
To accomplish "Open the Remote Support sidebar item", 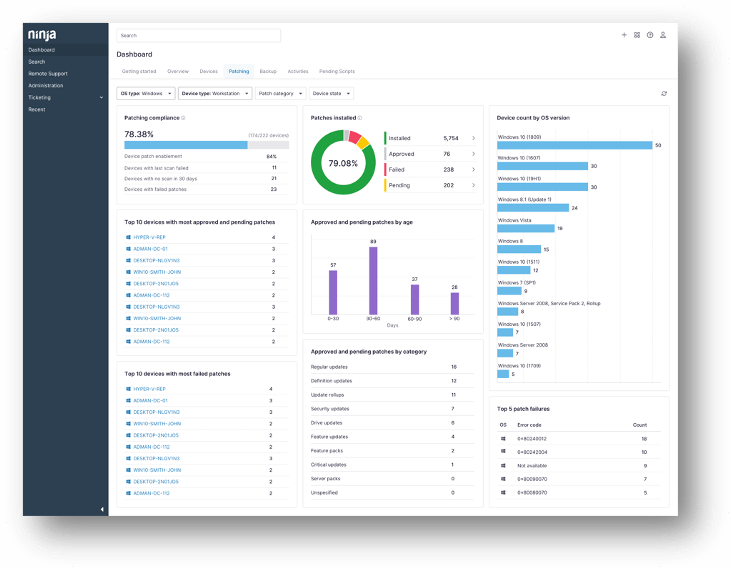I will pos(48,74).
